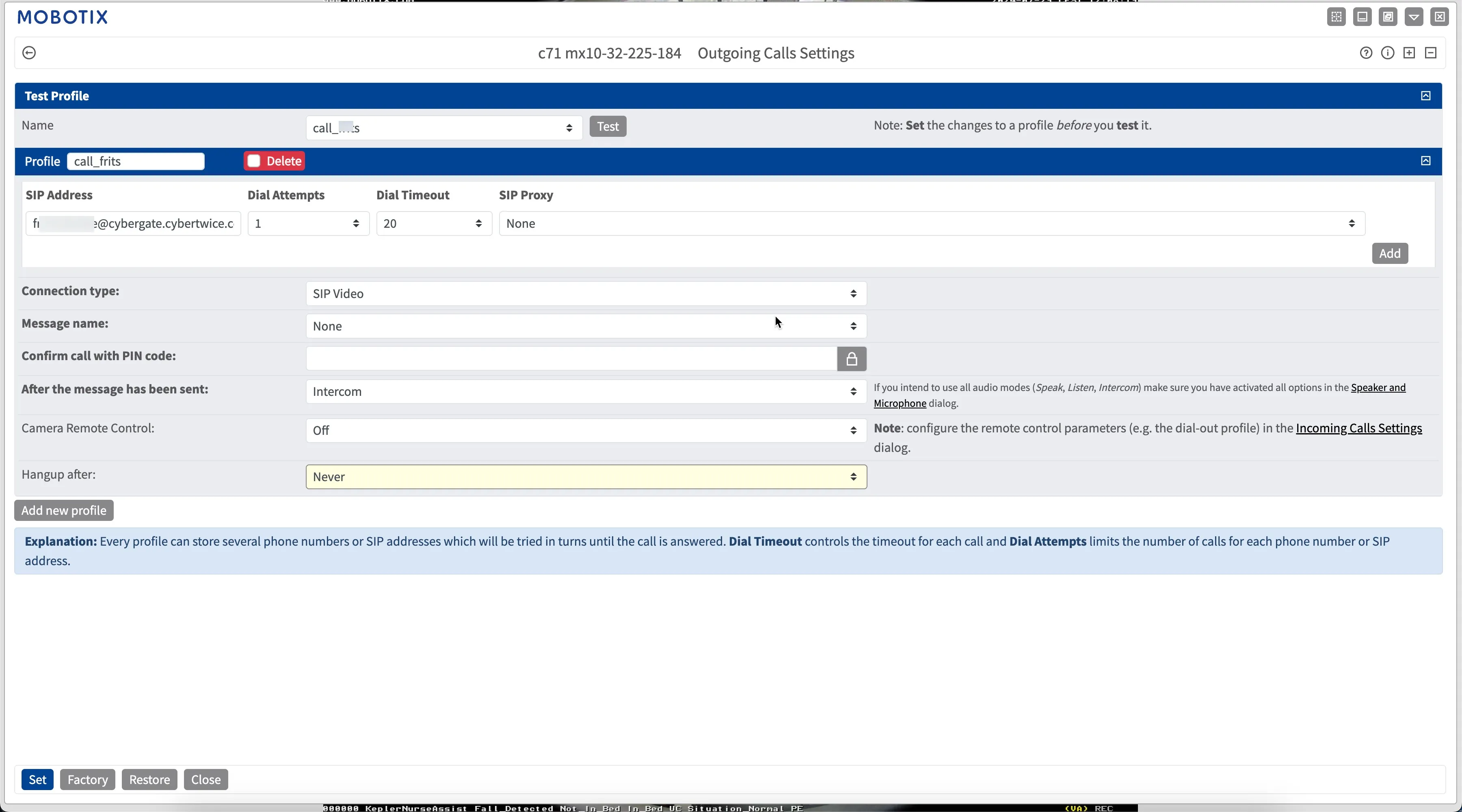Expand all sections with the plus box icon
Screen dimensions: 1462x812
click(1409, 53)
